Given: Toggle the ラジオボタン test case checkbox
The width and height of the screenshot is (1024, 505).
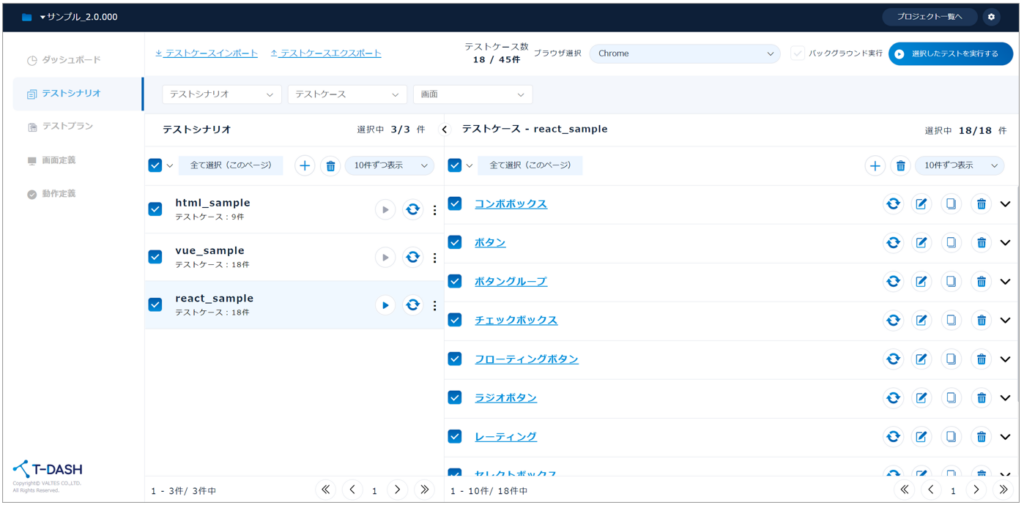Looking at the screenshot, I should coord(455,397).
